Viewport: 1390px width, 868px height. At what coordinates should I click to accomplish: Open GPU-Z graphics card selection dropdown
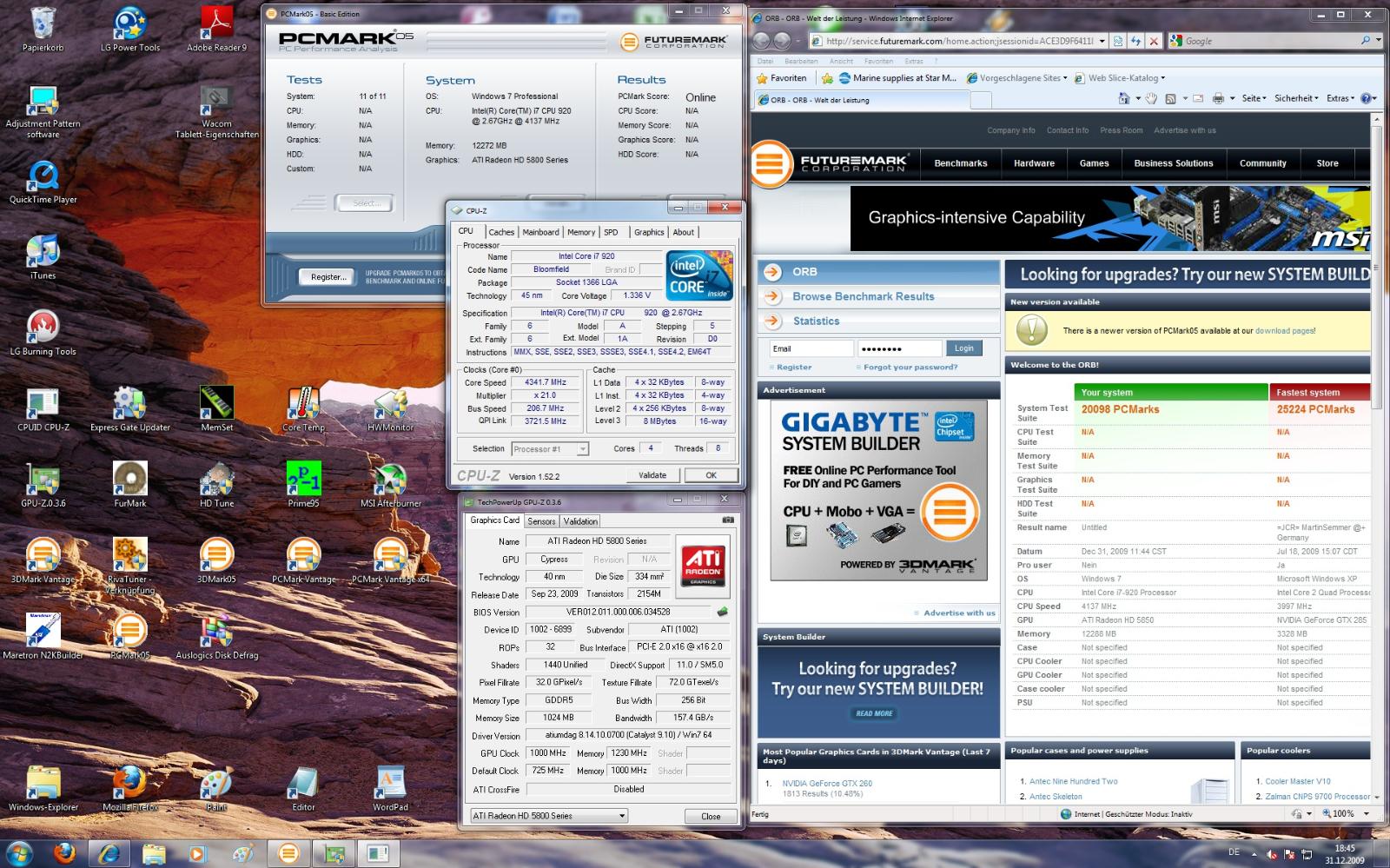pyautogui.click(x=622, y=816)
